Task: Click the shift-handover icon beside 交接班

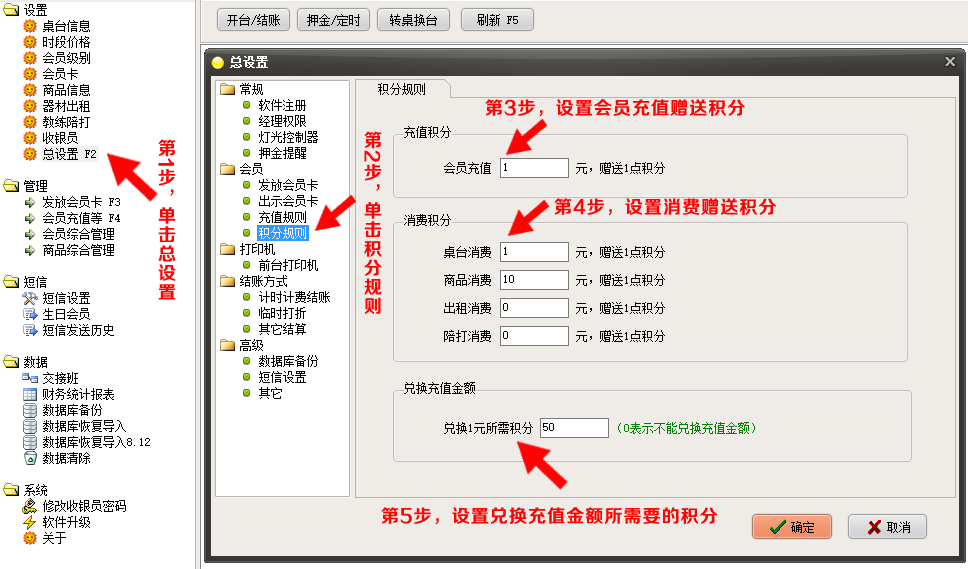Action: pyautogui.click(x=30, y=378)
